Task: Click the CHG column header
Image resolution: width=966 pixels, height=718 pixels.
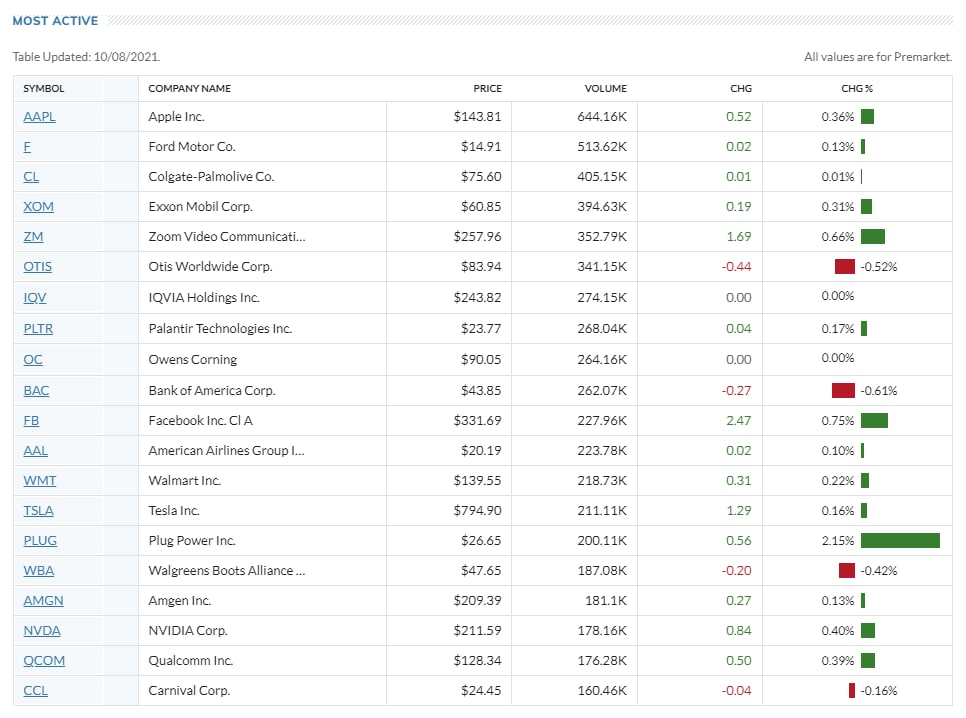Action: 741,89
